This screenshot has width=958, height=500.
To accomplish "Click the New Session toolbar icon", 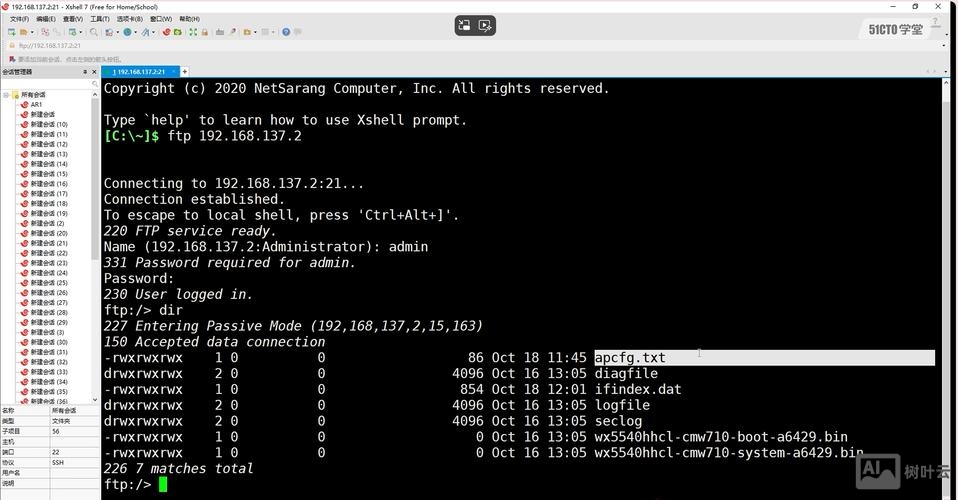I will point(10,32).
